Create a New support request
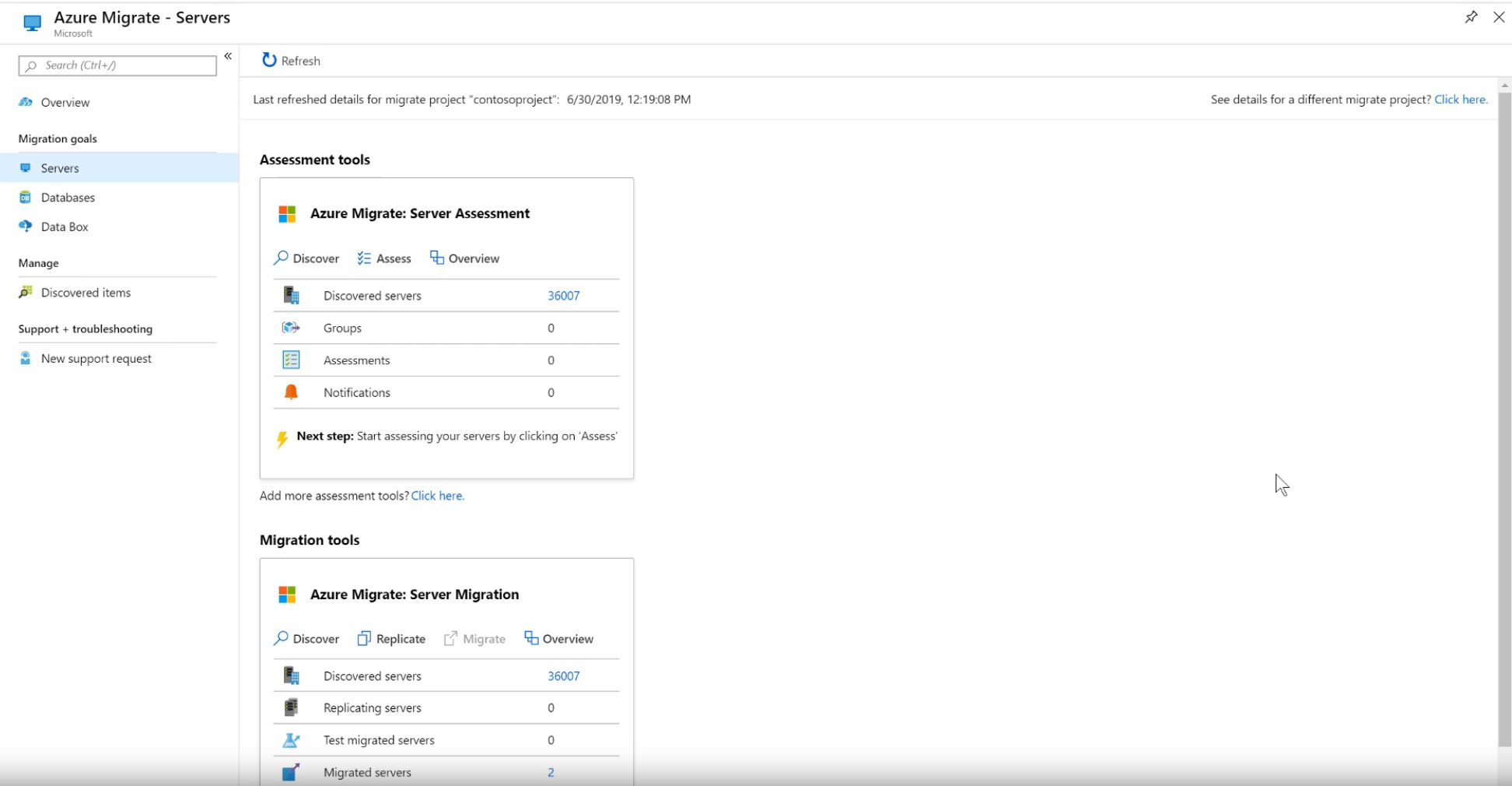Viewport: 1512px width, 786px height. [x=96, y=359]
